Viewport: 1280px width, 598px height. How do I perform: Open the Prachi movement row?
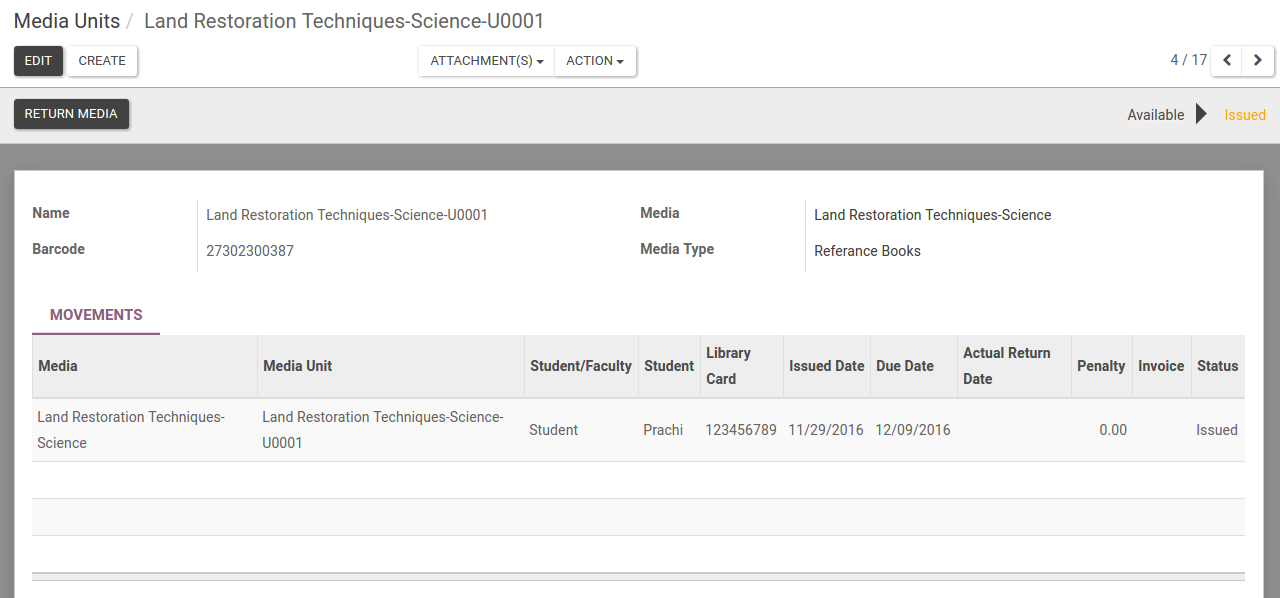point(663,430)
